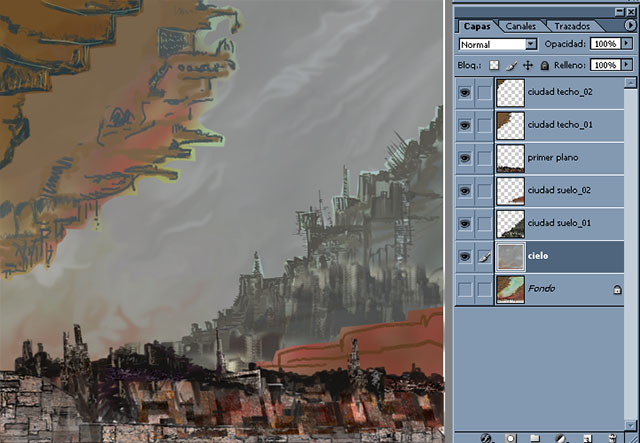Collapse the Capas palette window
Screen dimensions: 640x443
click(x=620, y=12)
